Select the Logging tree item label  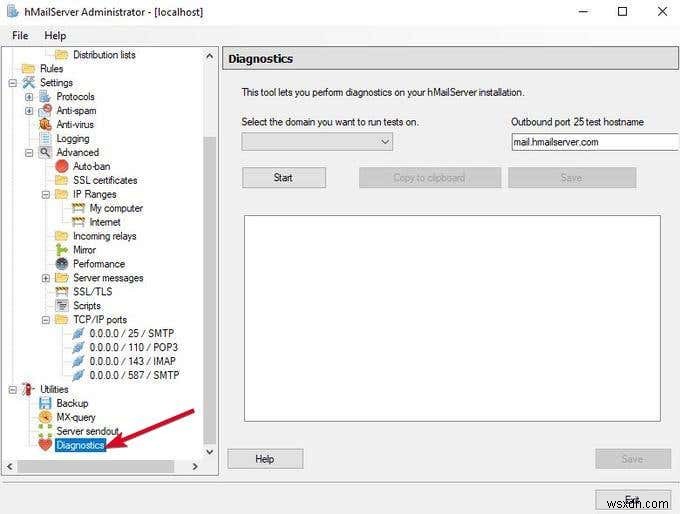click(73, 139)
